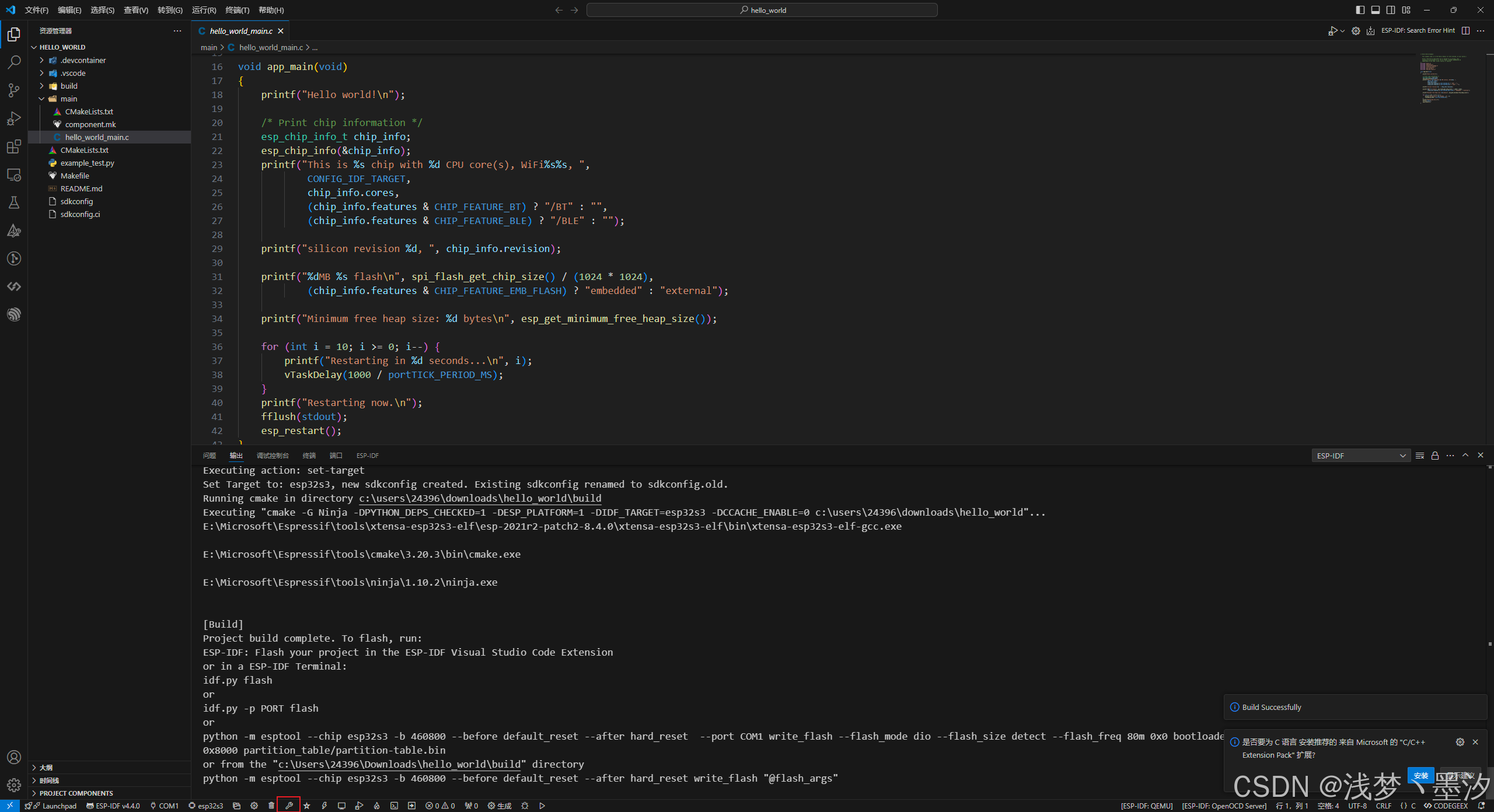This screenshot has width=1494, height=812.
Task: Open SDK configuration editor gear icon
Action: click(254, 806)
